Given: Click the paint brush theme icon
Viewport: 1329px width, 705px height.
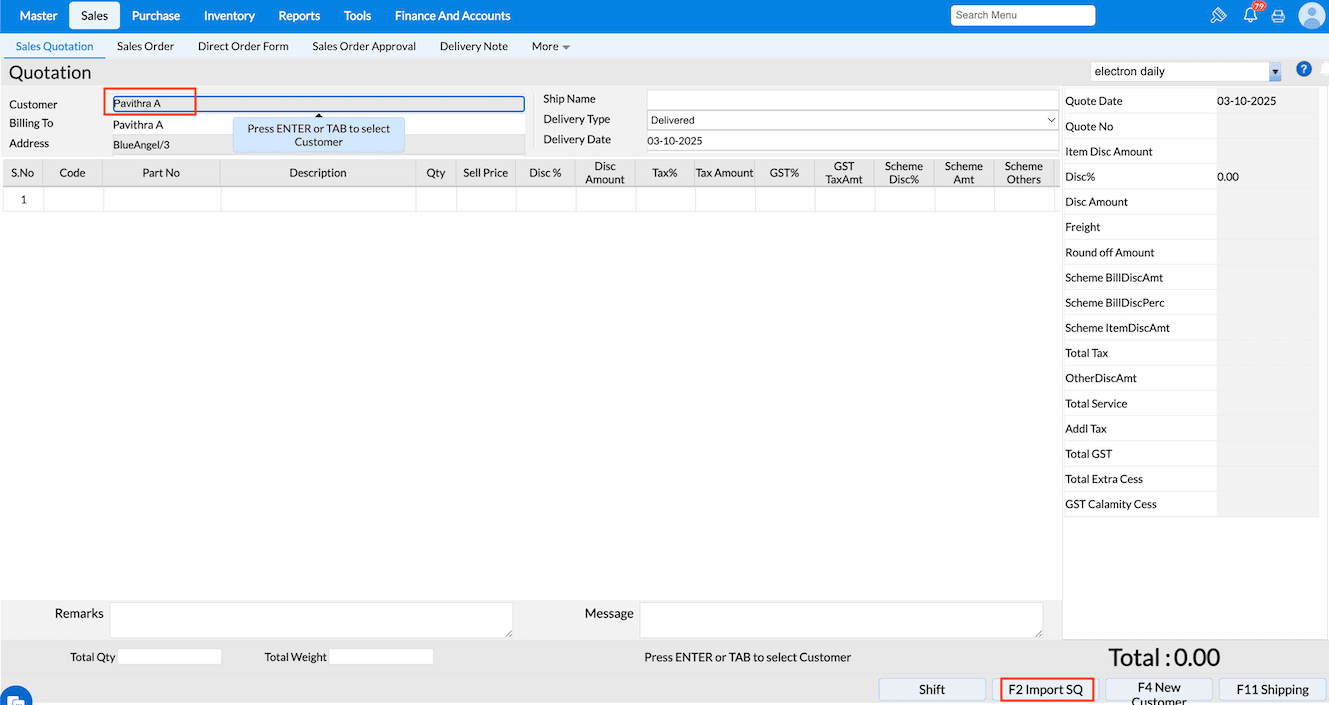Looking at the screenshot, I should 1218,15.
